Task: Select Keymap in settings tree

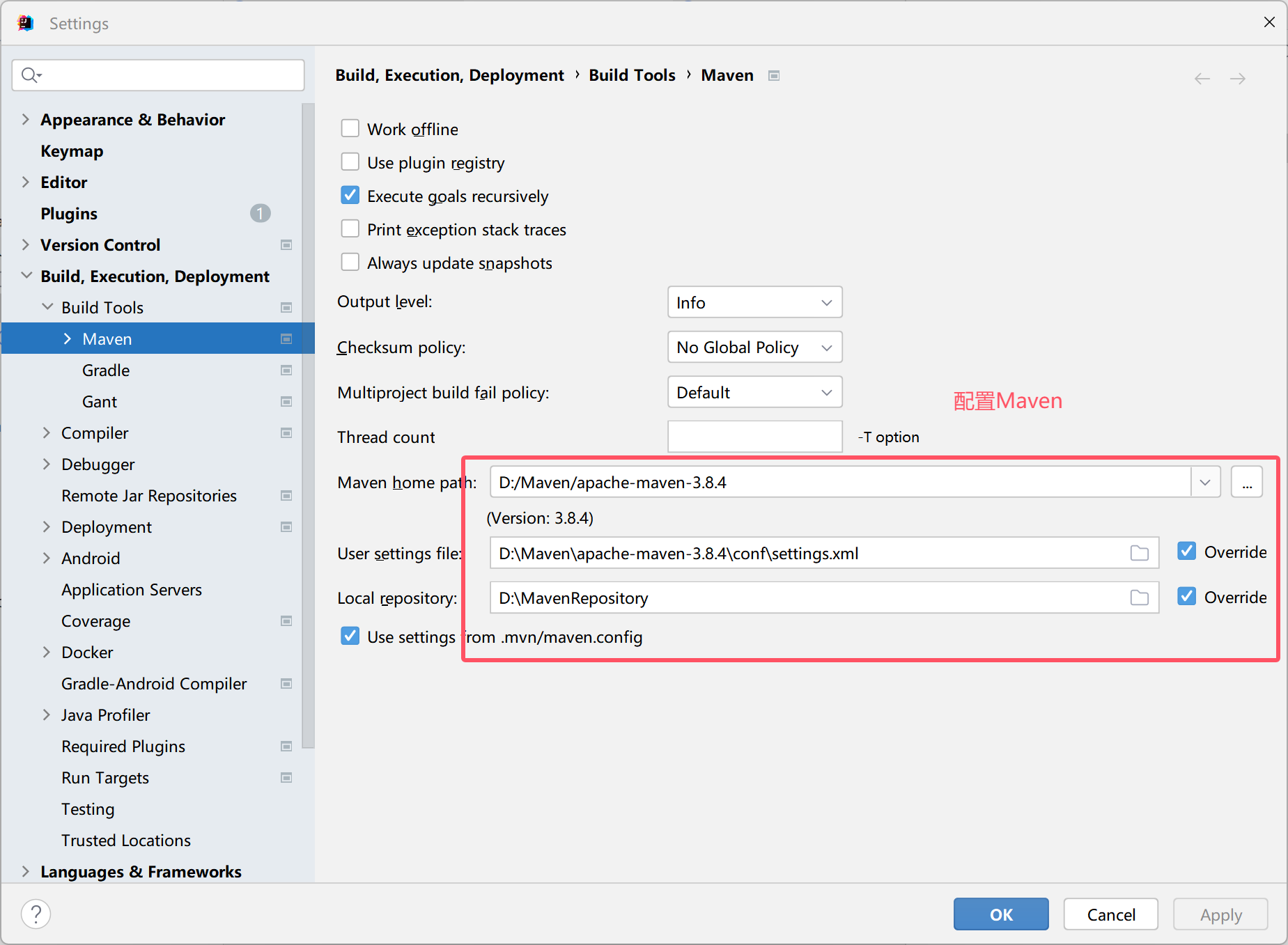Action: coord(72,151)
